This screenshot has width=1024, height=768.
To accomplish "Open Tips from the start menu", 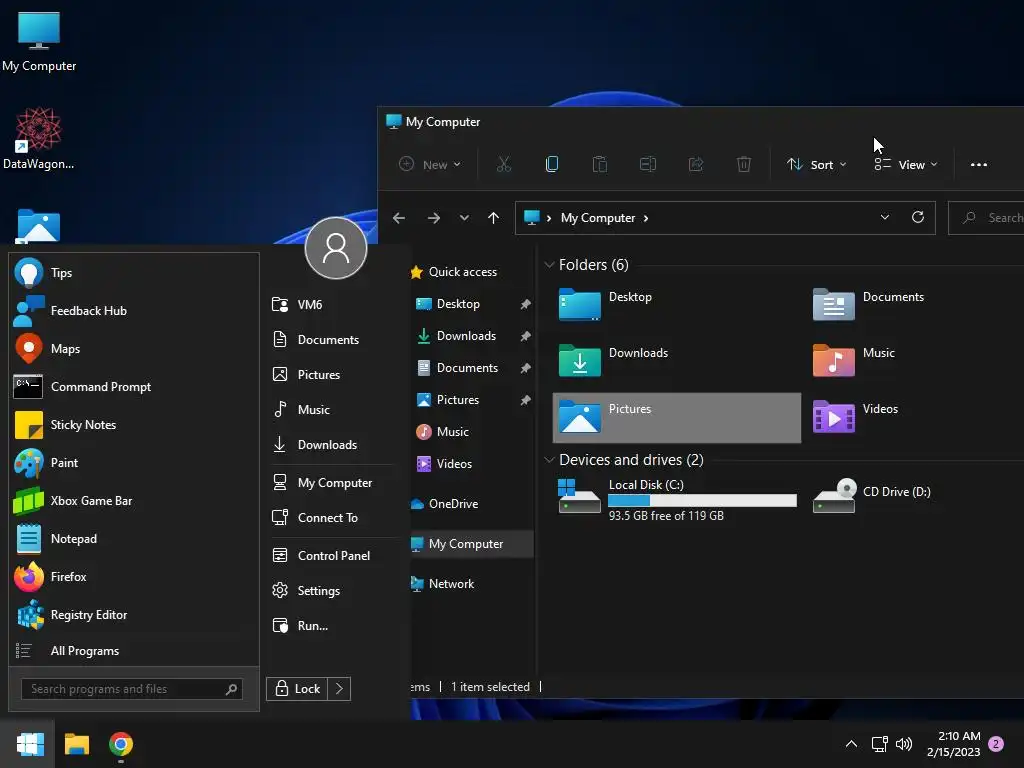I will point(135,273).
